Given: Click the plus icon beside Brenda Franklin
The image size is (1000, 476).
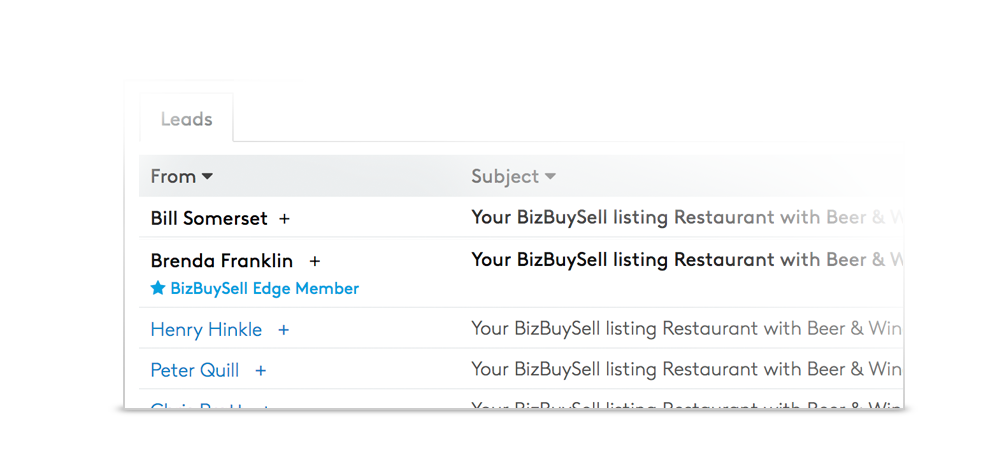Looking at the screenshot, I should click(315, 261).
